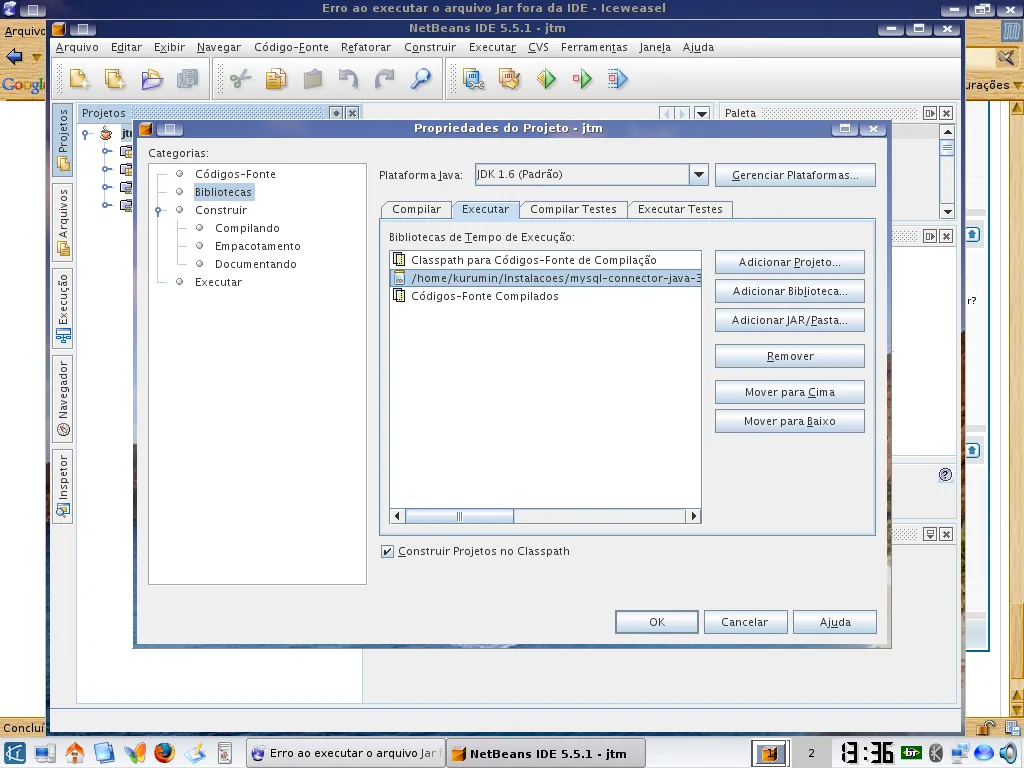Click the horizontal scrollbar in the libraries list
The height and width of the screenshot is (768, 1024).
click(459, 516)
